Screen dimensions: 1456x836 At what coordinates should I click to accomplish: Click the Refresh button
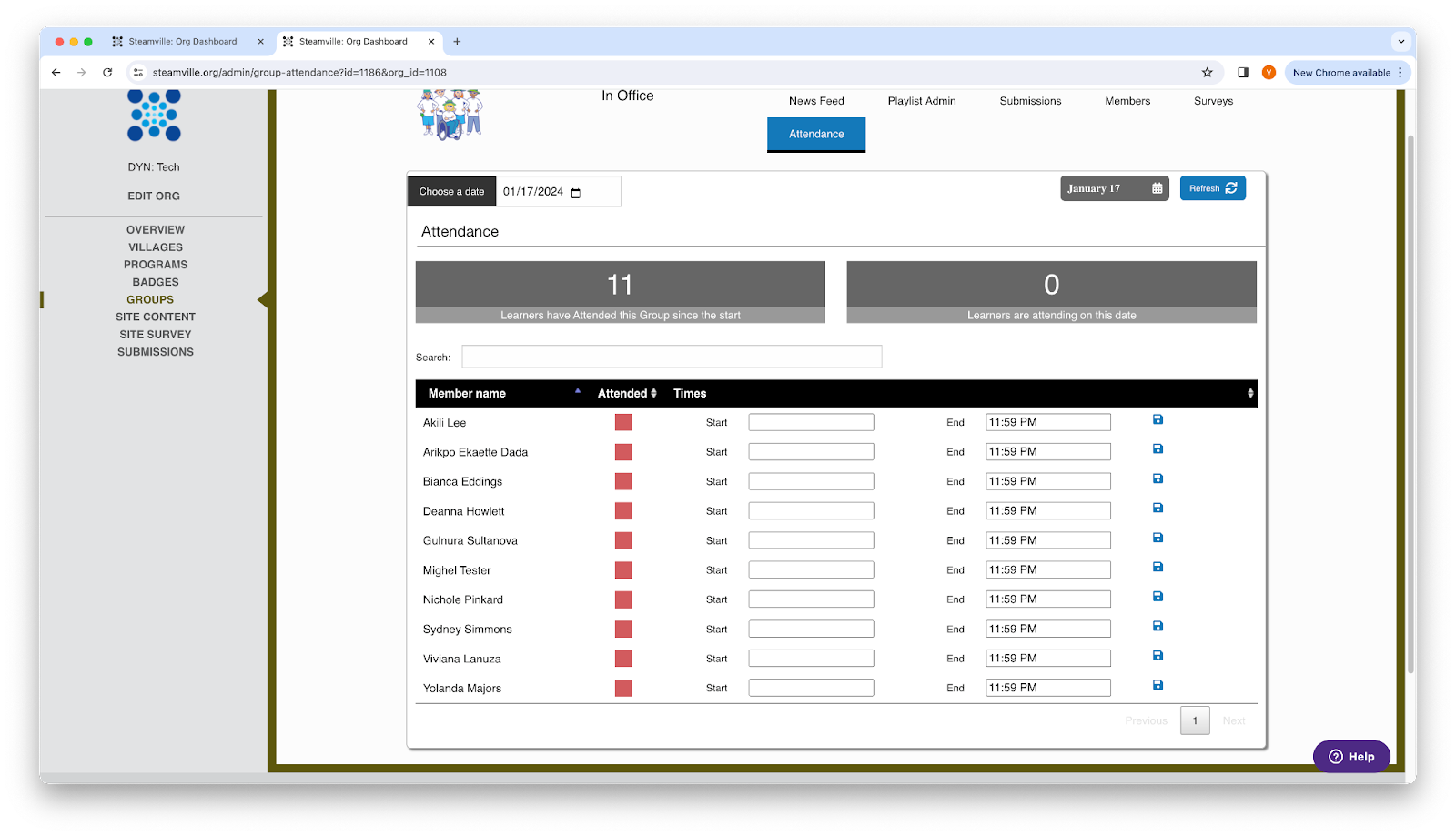click(1213, 188)
